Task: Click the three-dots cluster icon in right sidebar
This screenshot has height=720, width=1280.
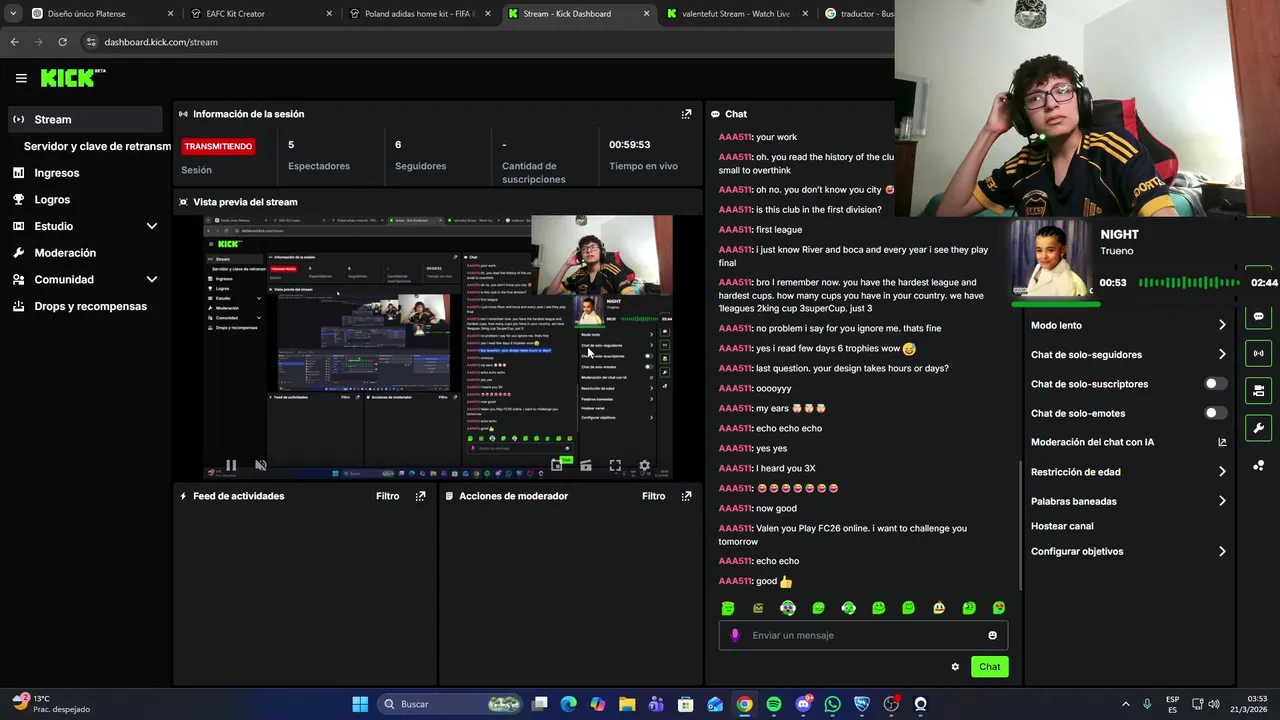Action: pyautogui.click(x=1258, y=465)
